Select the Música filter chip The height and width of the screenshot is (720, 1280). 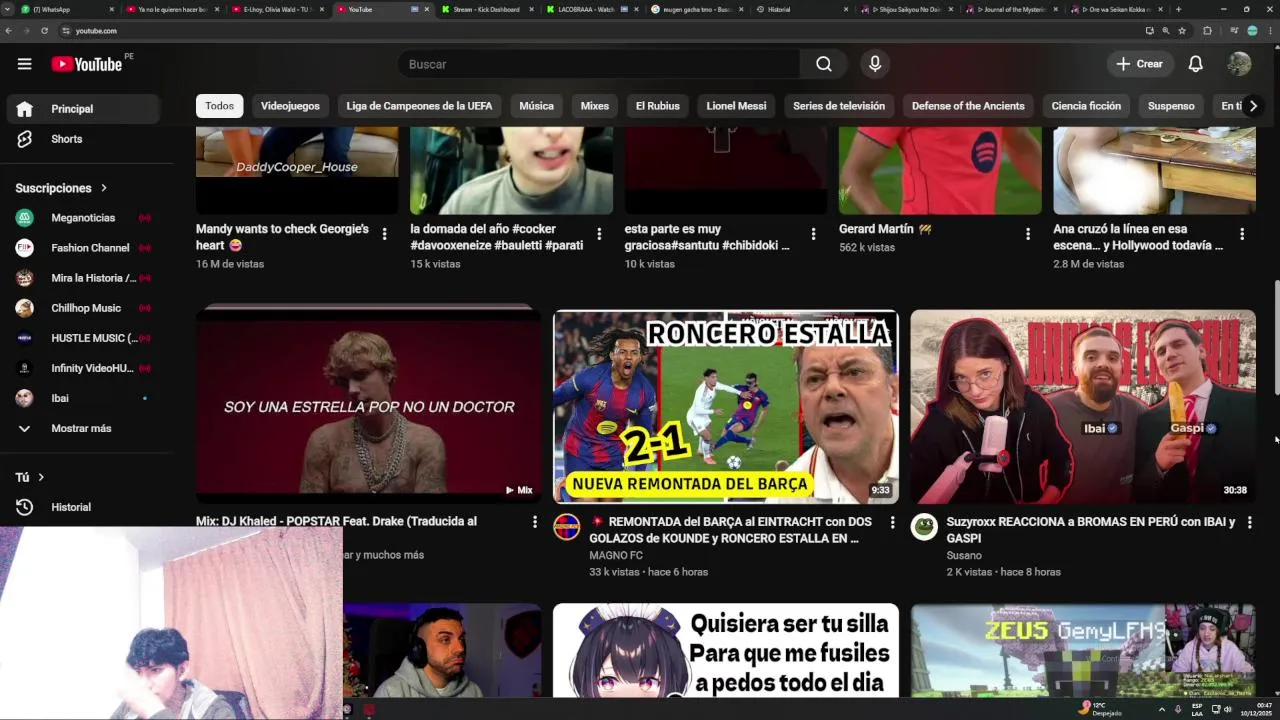(536, 106)
